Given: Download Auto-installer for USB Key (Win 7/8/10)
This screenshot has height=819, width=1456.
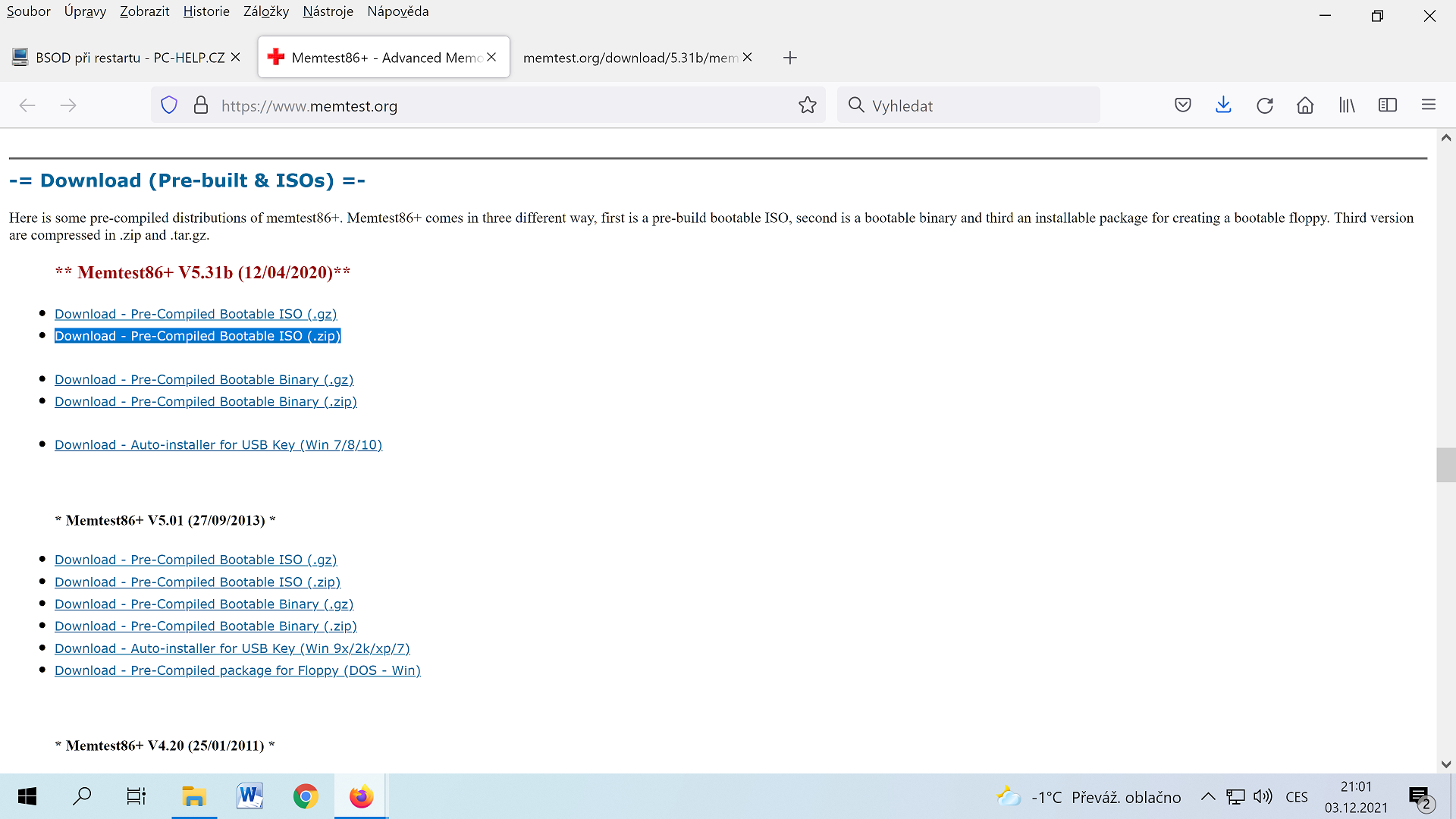Looking at the screenshot, I should (x=218, y=445).
